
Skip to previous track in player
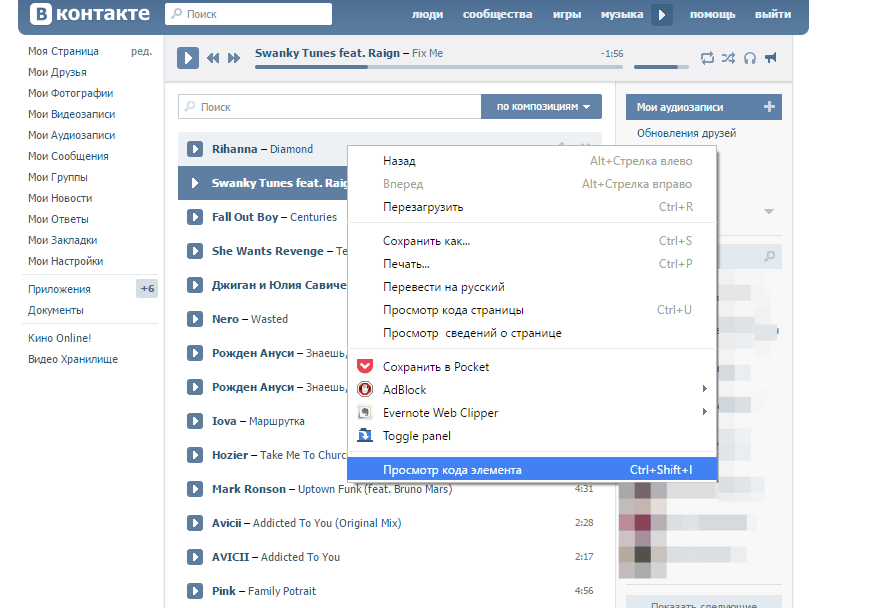click(213, 58)
